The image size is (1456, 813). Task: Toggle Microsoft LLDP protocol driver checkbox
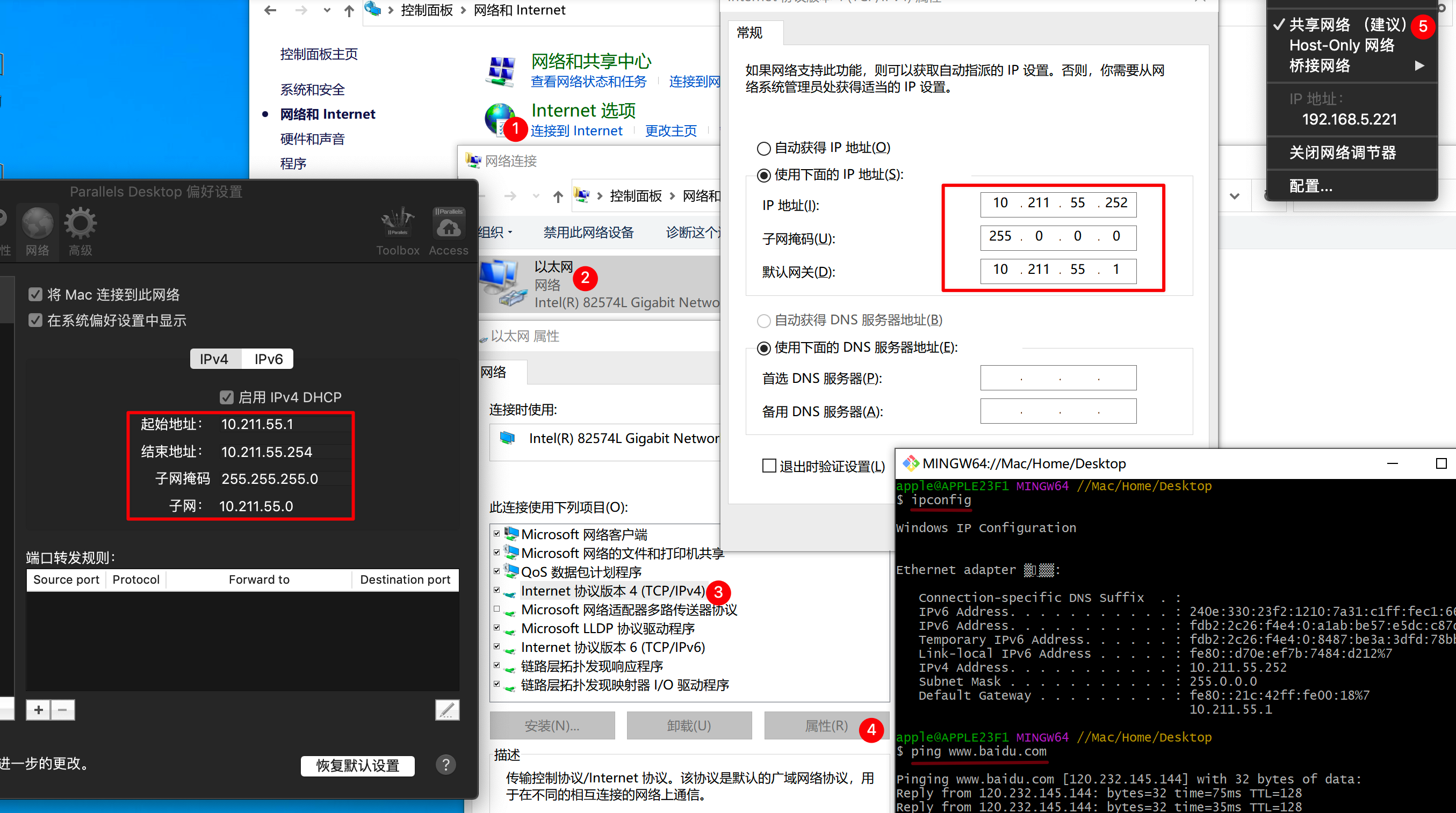coord(497,627)
